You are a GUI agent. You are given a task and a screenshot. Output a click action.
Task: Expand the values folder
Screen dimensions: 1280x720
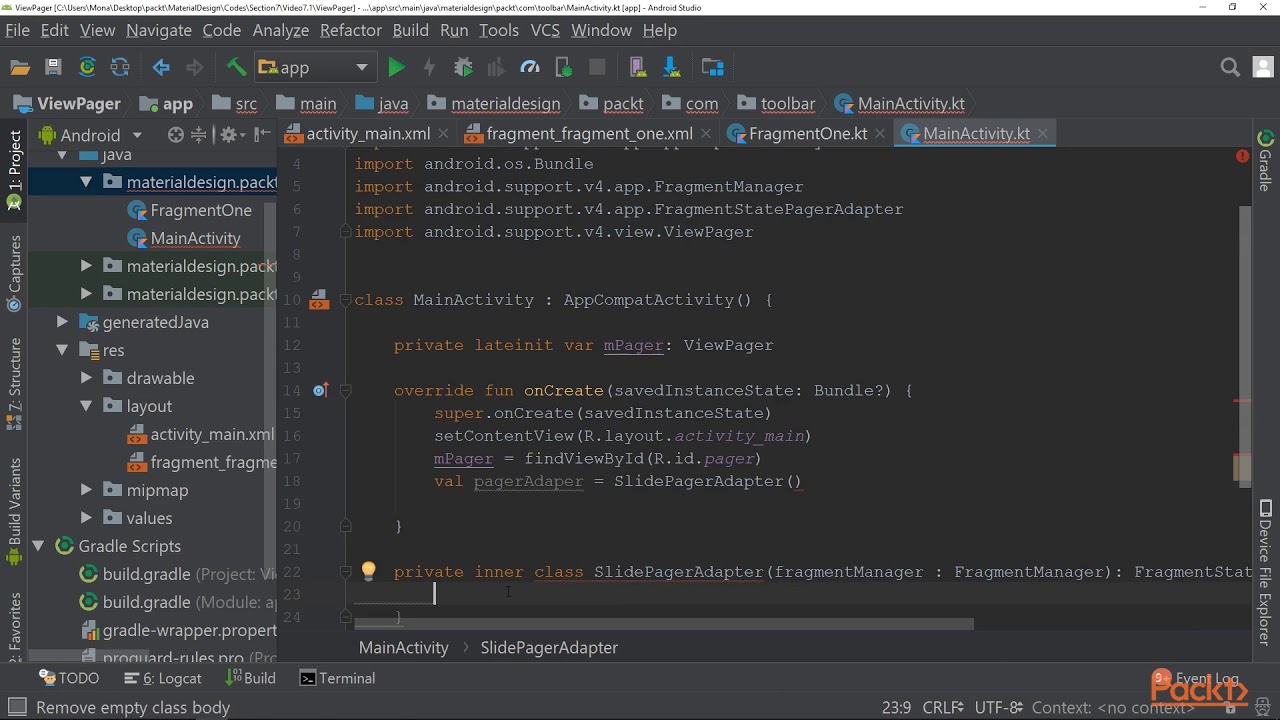(x=86, y=518)
